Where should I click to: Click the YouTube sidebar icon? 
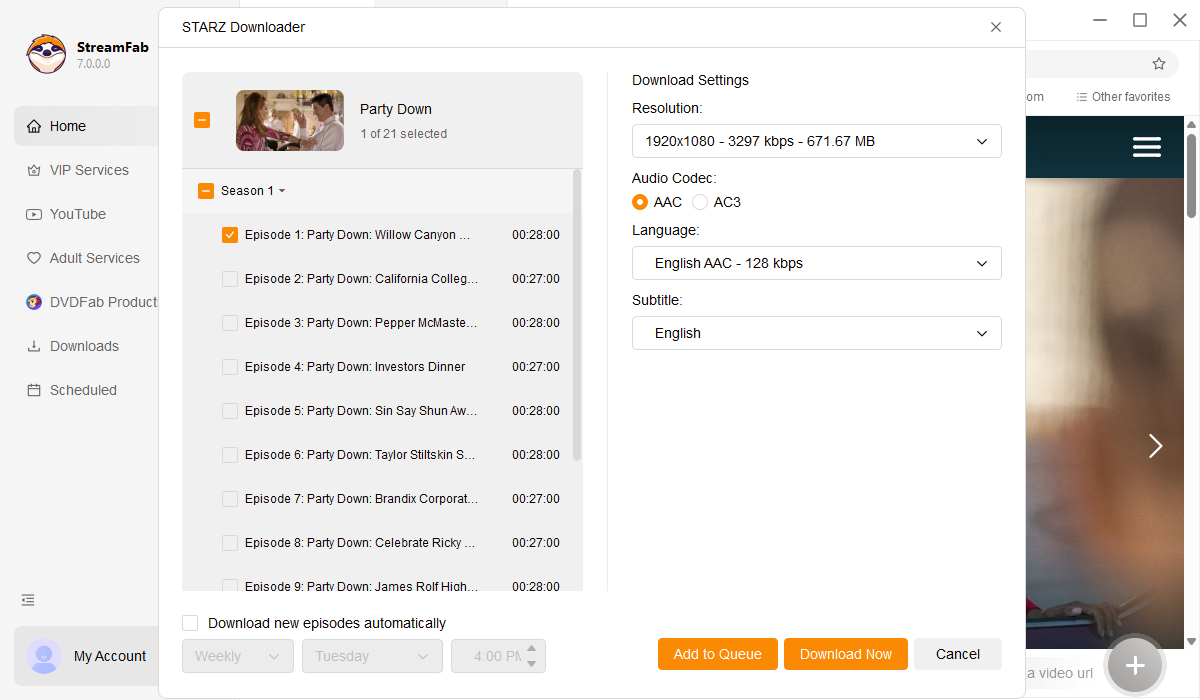34,214
